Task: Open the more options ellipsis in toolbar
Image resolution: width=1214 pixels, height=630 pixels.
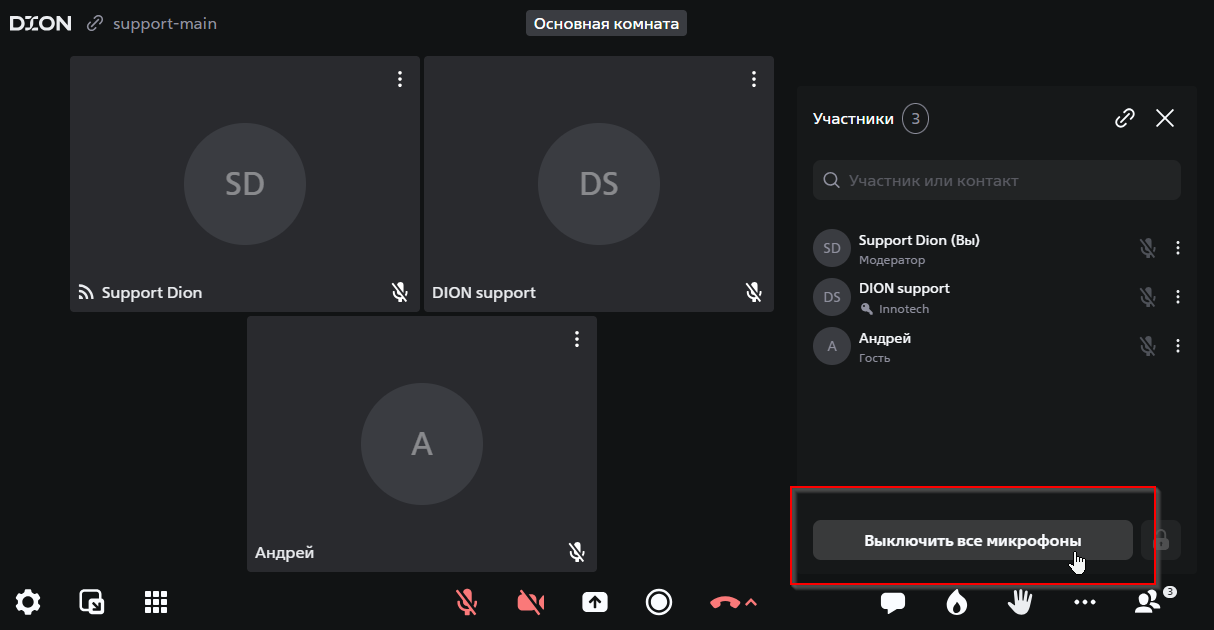Action: pyautogui.click(x=1085, y=602)
